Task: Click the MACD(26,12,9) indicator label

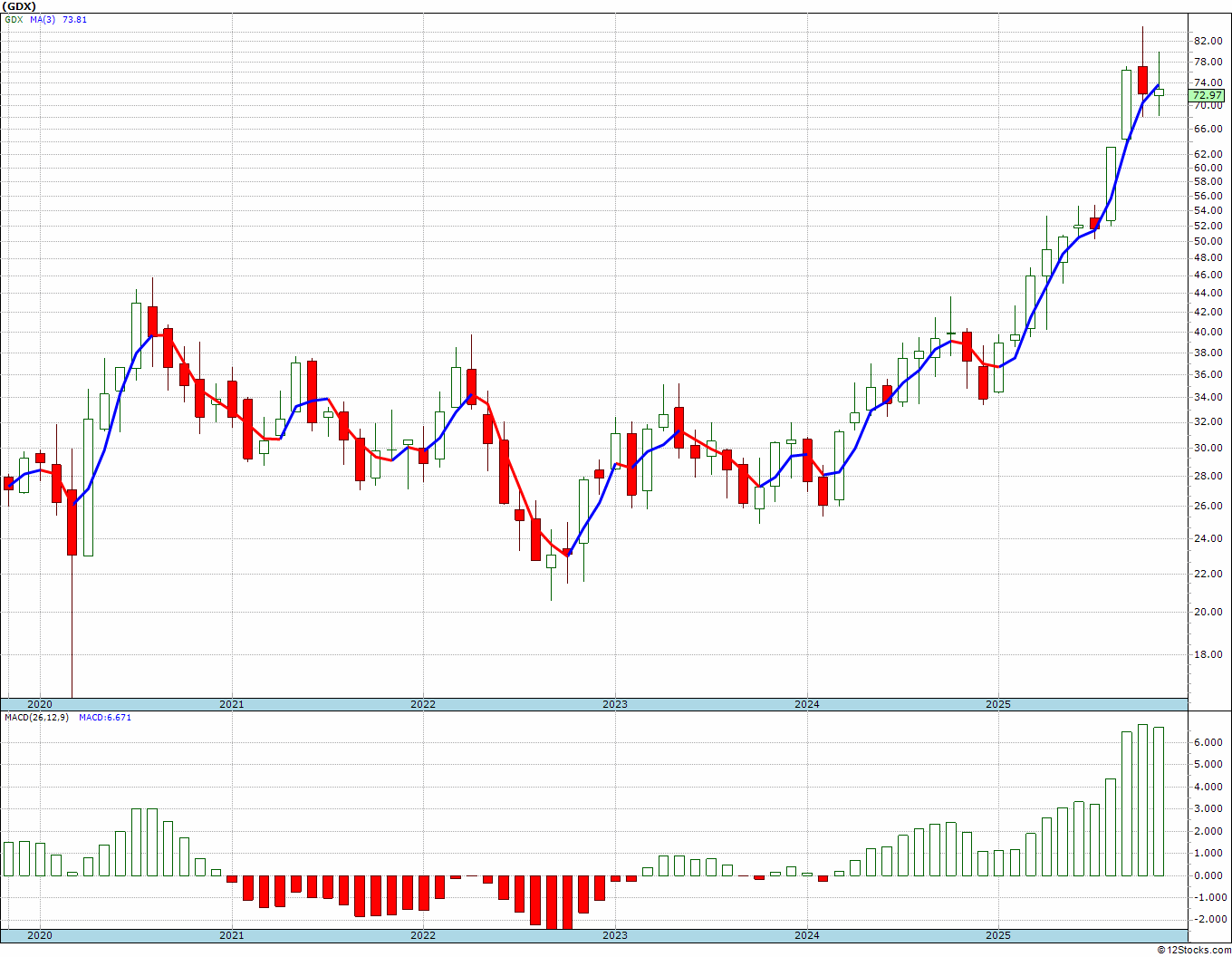Action: (36, 718)
